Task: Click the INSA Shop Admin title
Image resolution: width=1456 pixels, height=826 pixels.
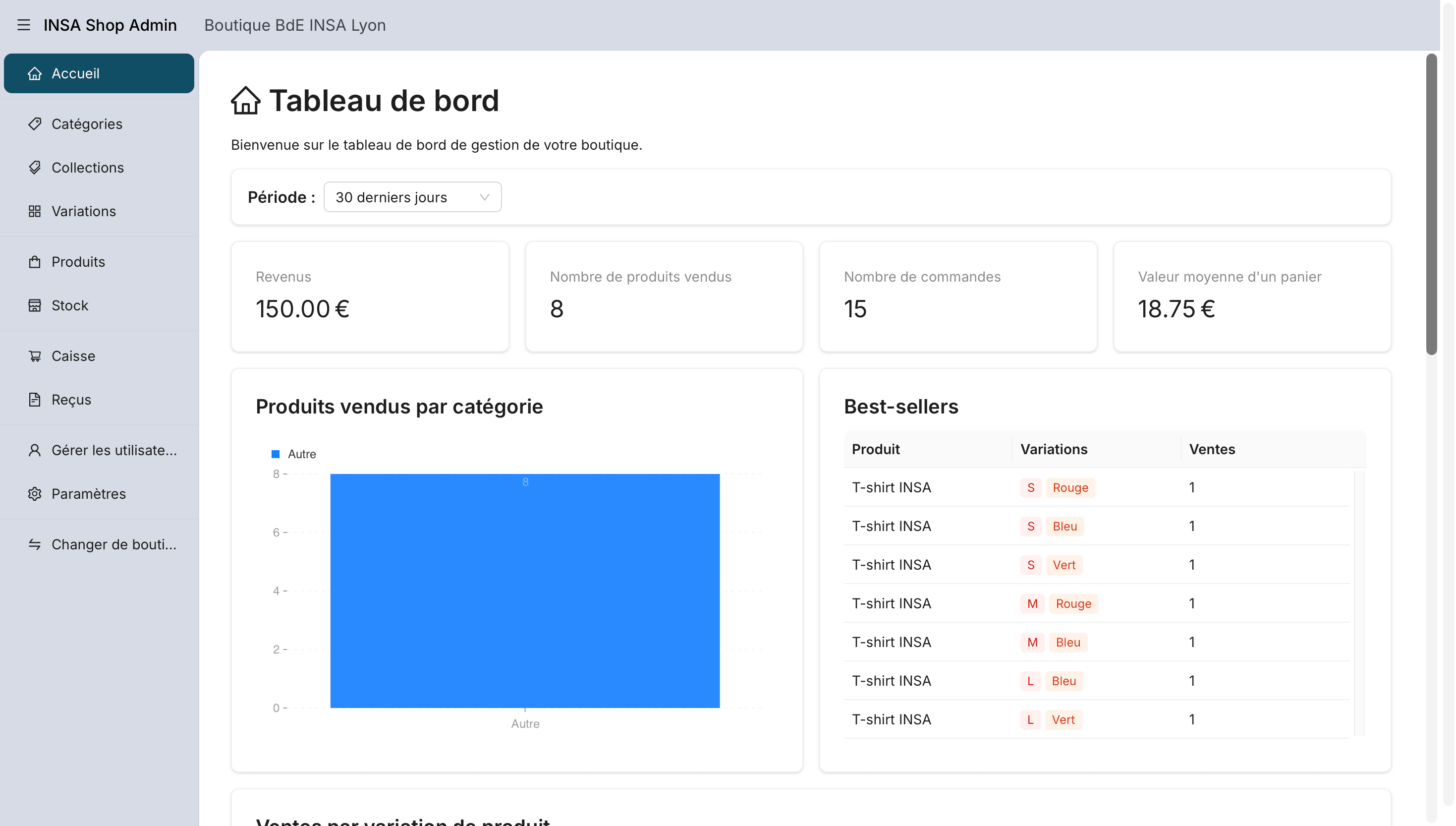Action: [x=110, y=25]
